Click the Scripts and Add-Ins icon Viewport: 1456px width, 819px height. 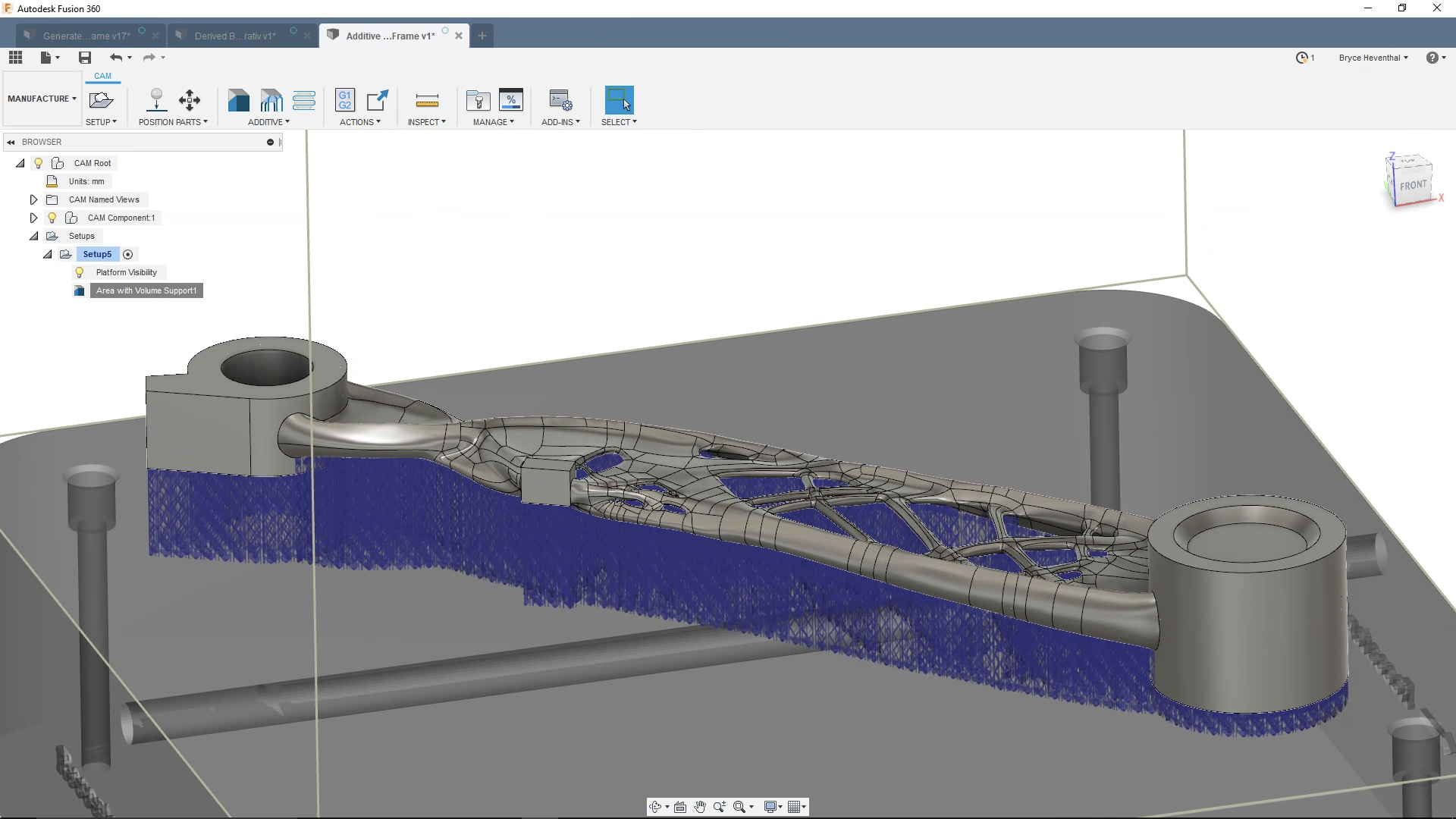(x=560, y=100)
